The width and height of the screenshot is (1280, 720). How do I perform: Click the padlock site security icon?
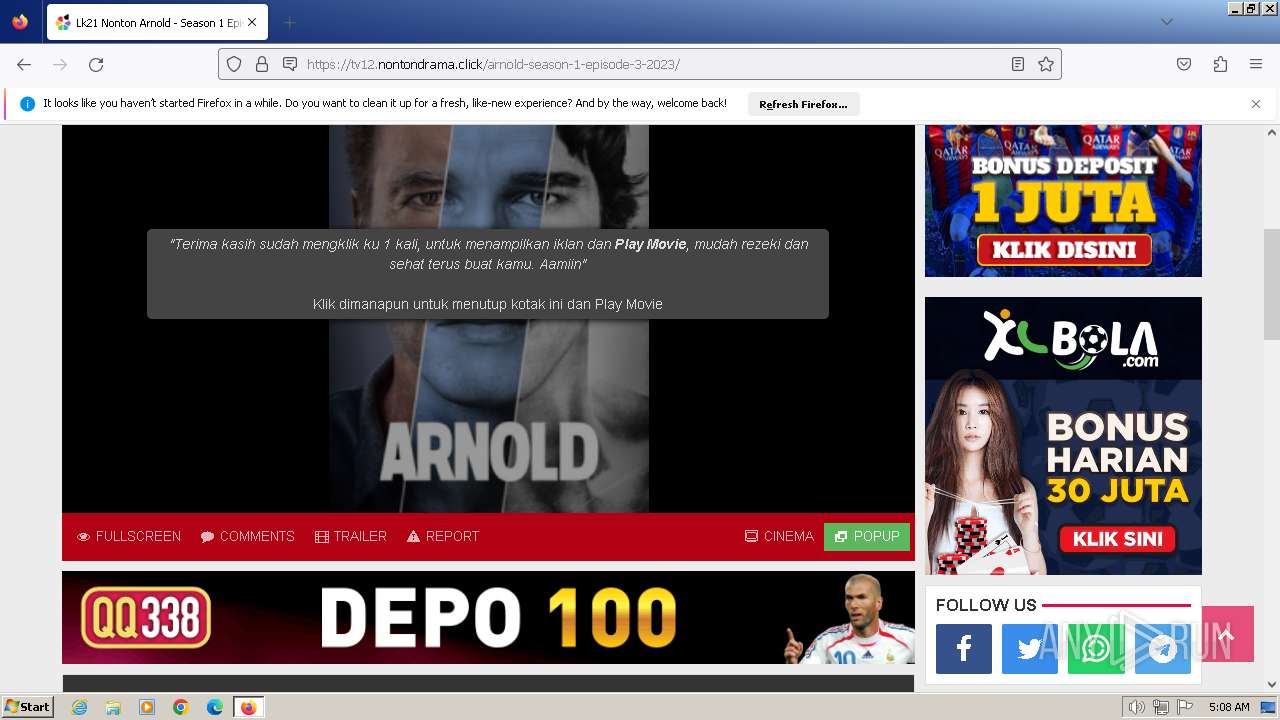pyautogui.click(x=262, y=64)
